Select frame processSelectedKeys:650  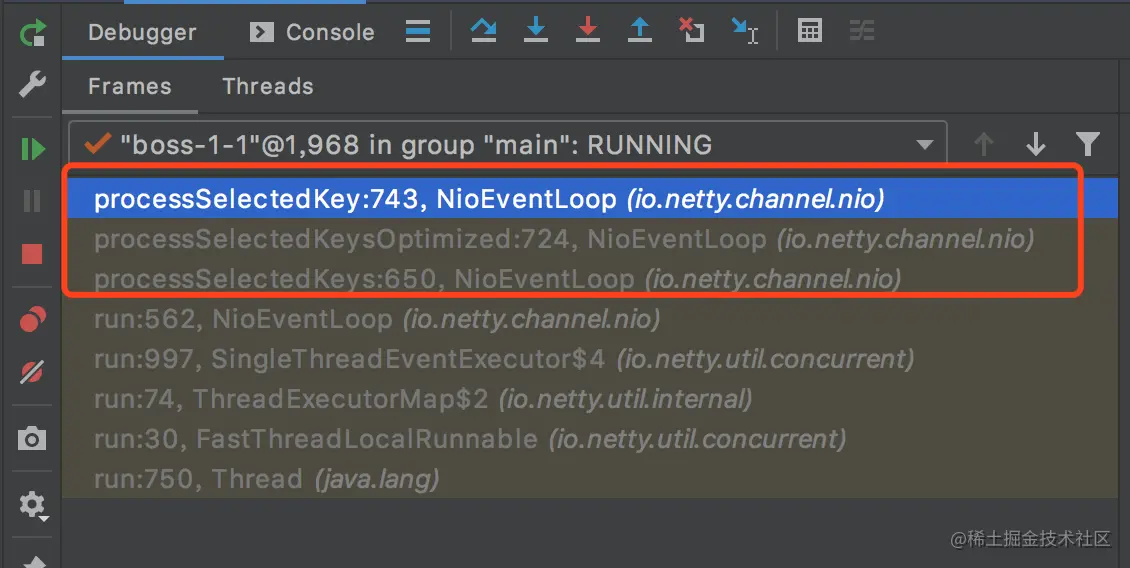point(590,279)
